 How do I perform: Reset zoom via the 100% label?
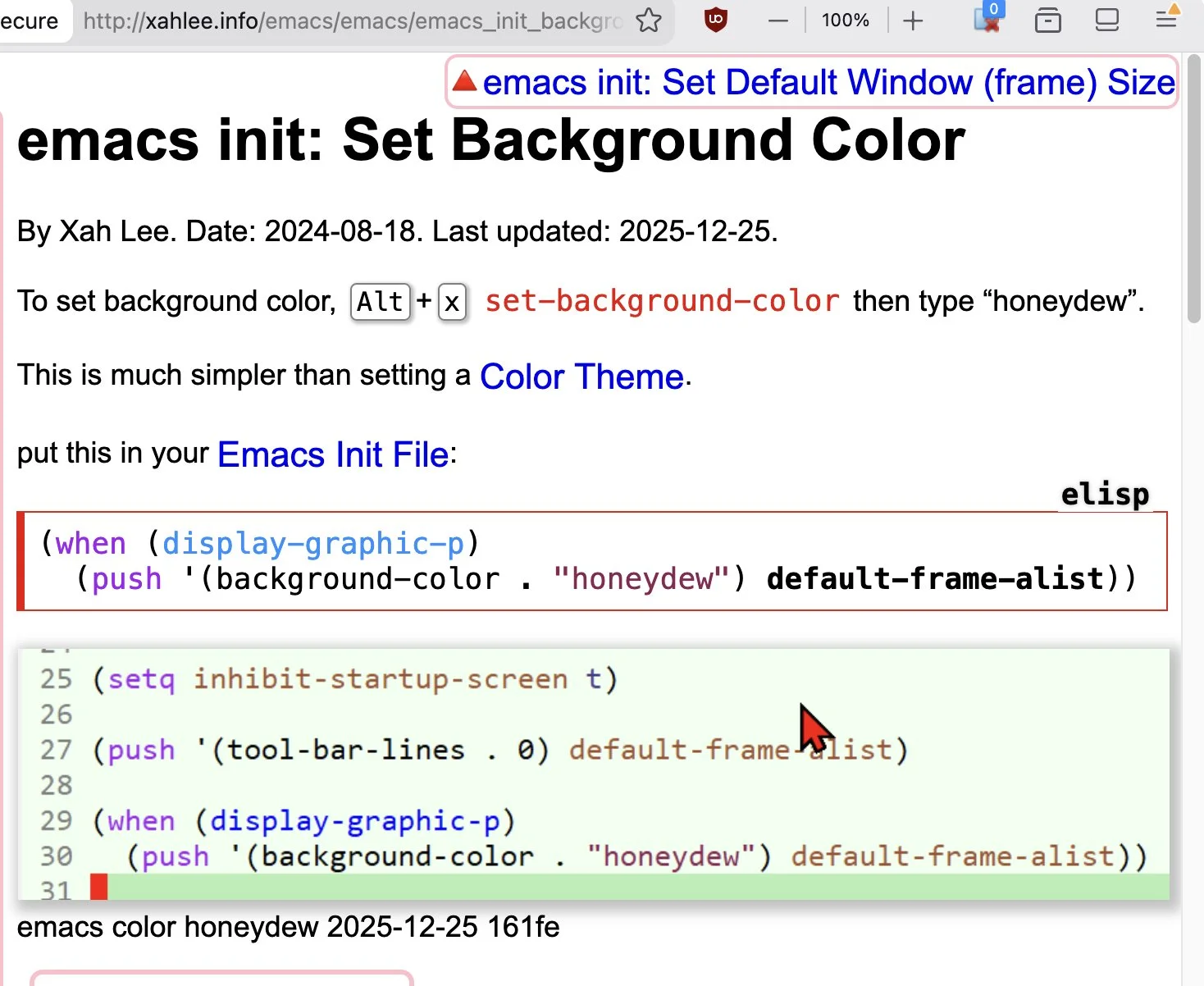(845, 20)
